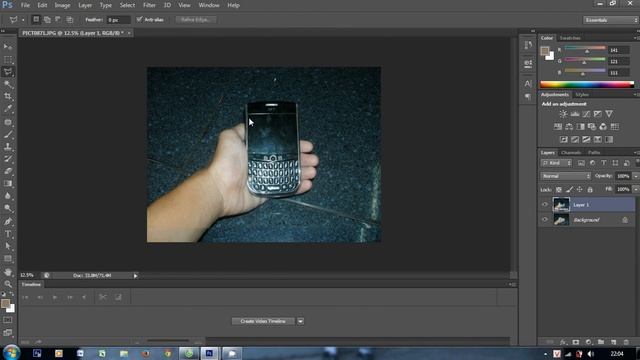Select the Move tool
Image resolution: width=640 pixels, height=360 pixels.
(x=8, y=47)
